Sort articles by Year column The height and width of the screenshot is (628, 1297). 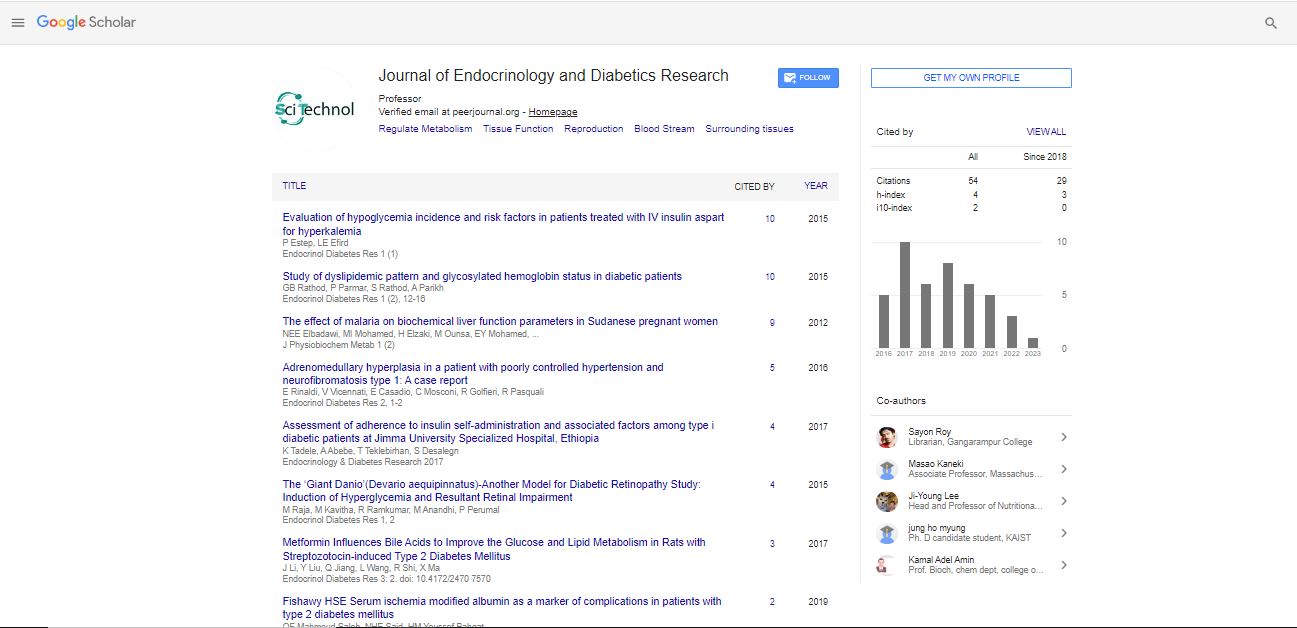click(x=816, y=186)
